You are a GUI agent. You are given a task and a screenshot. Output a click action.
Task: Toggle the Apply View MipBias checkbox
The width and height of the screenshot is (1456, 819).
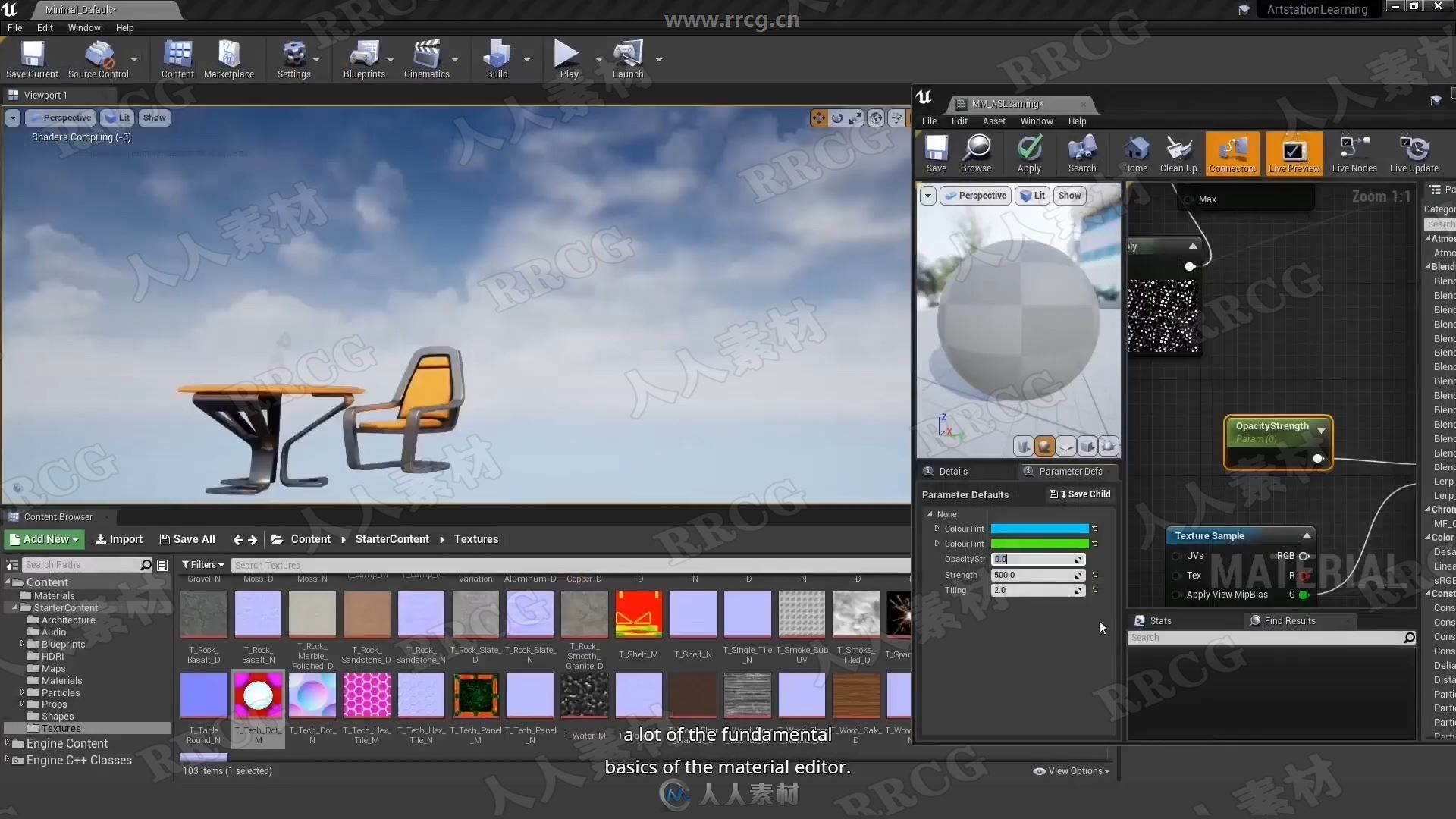(1178, 594)
